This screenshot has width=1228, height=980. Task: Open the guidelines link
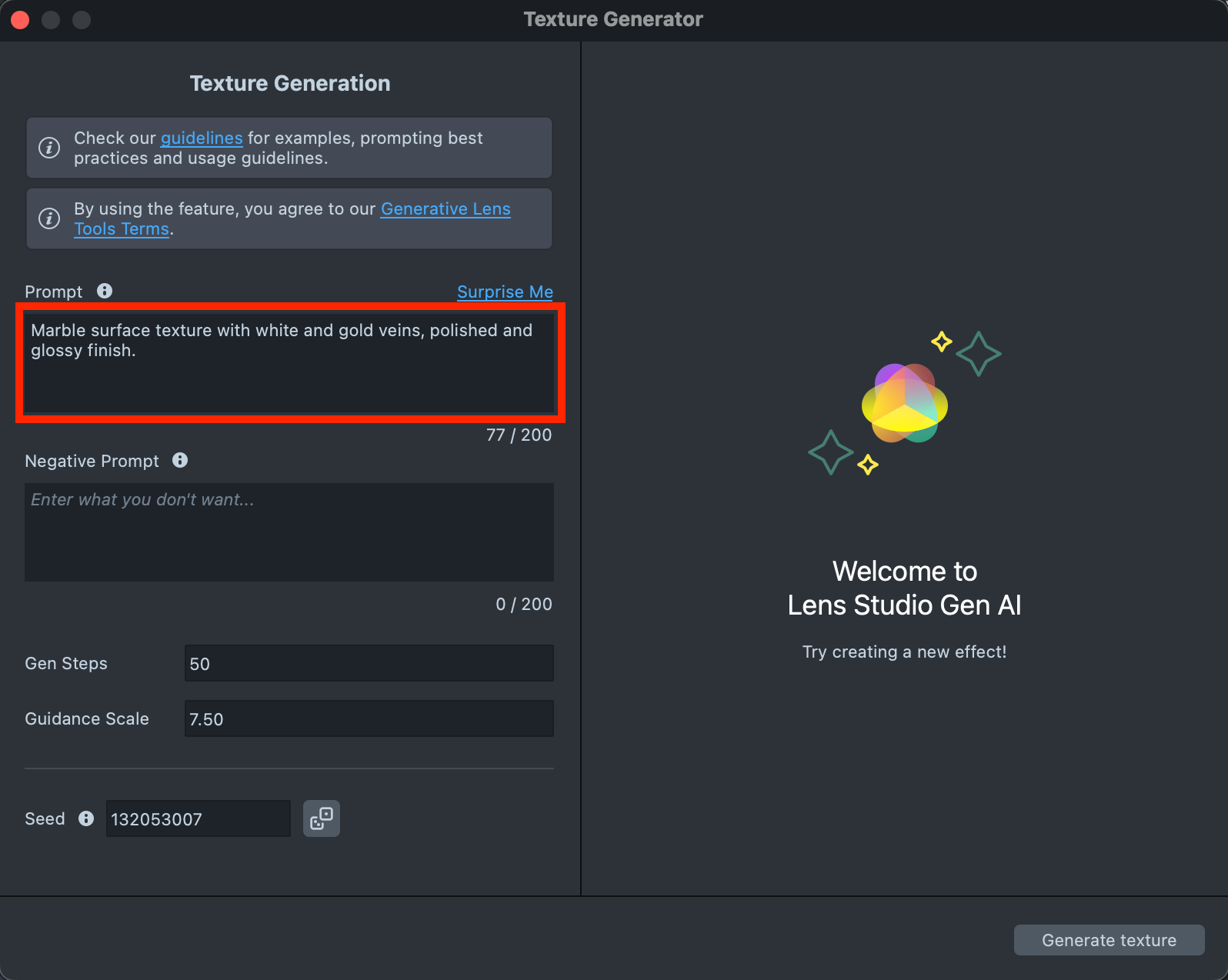pyautogui.click(x=202, y=138)
